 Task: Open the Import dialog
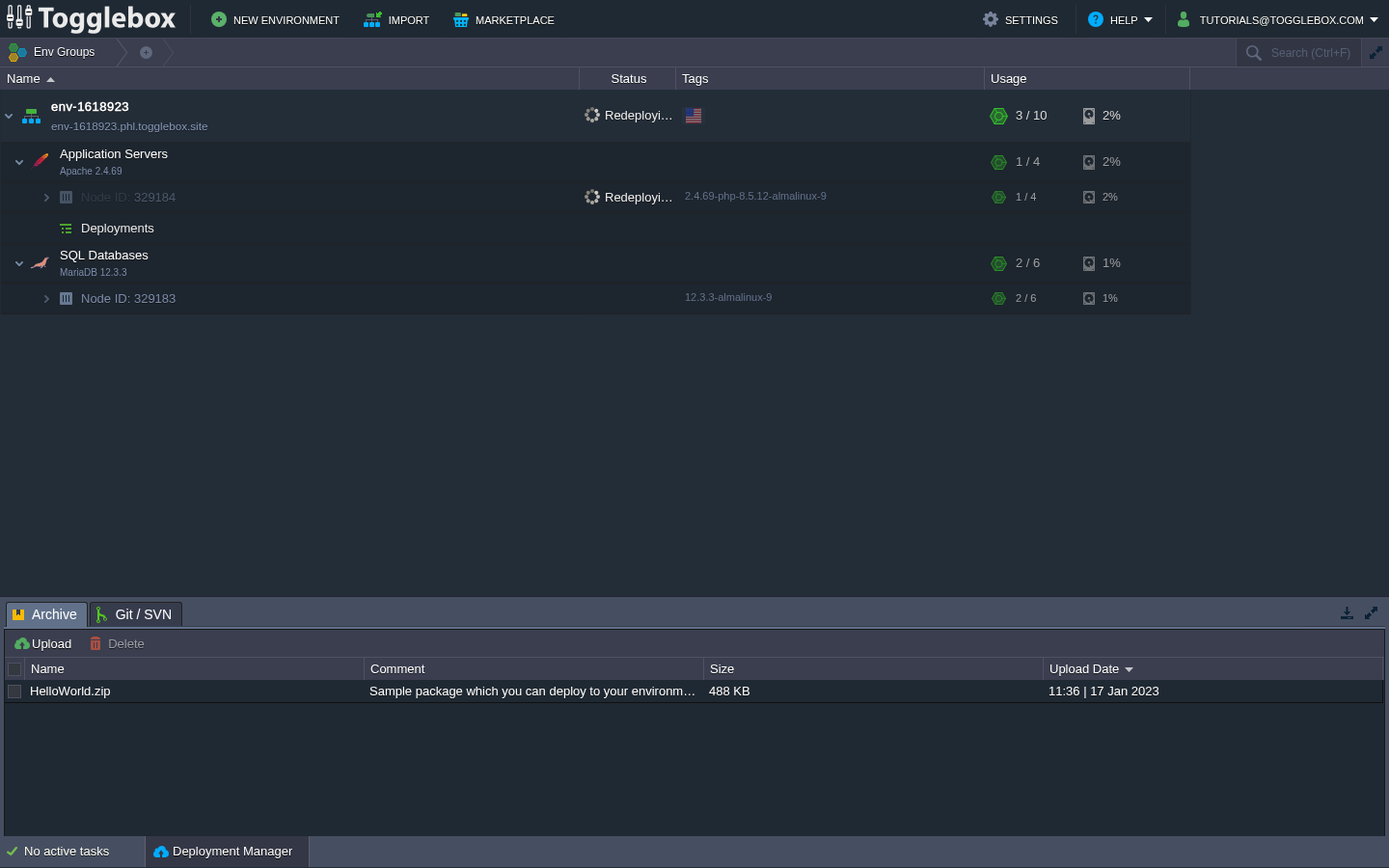tap(396, 19)
